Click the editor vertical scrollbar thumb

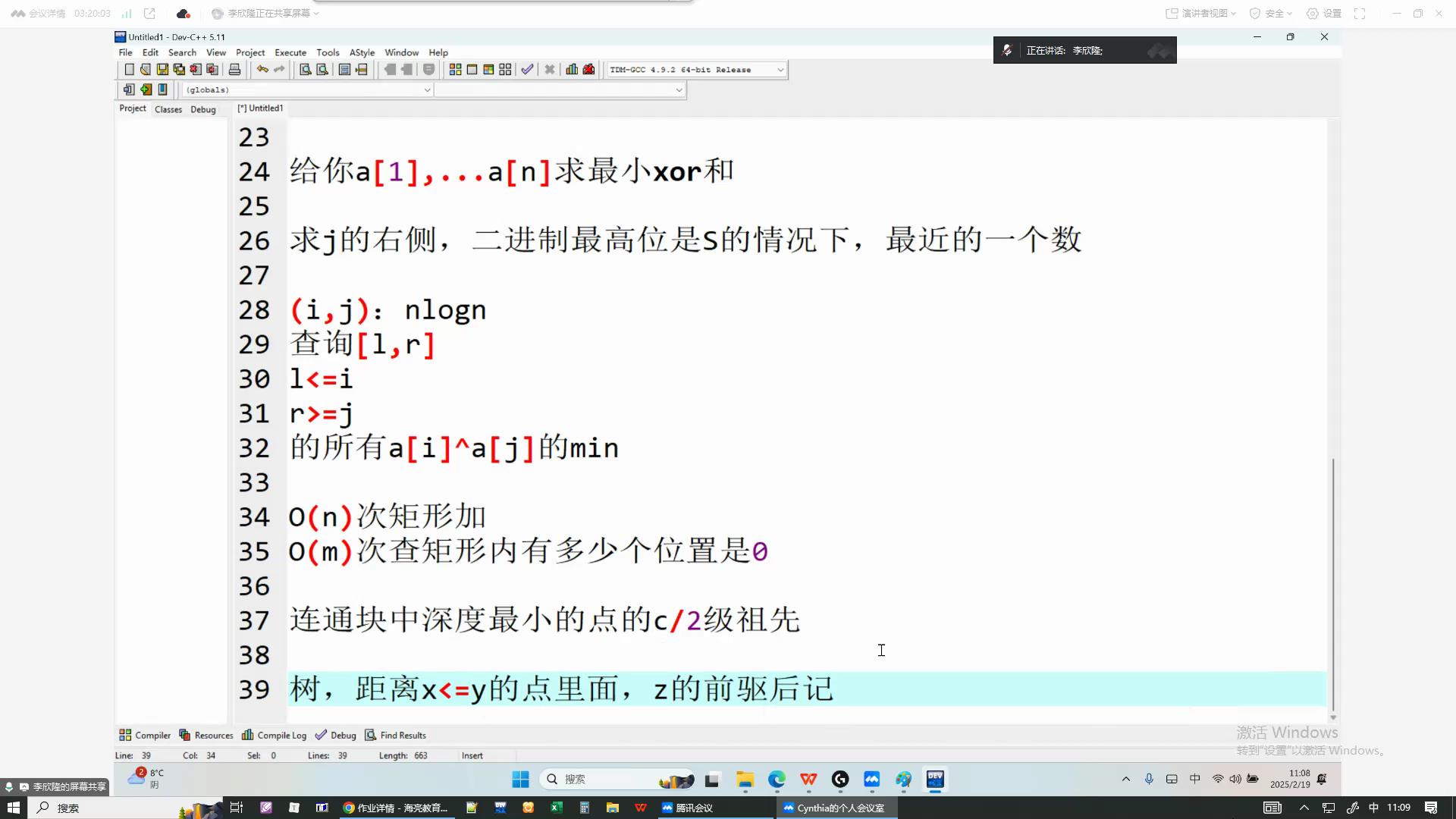tap(1332, 584)
